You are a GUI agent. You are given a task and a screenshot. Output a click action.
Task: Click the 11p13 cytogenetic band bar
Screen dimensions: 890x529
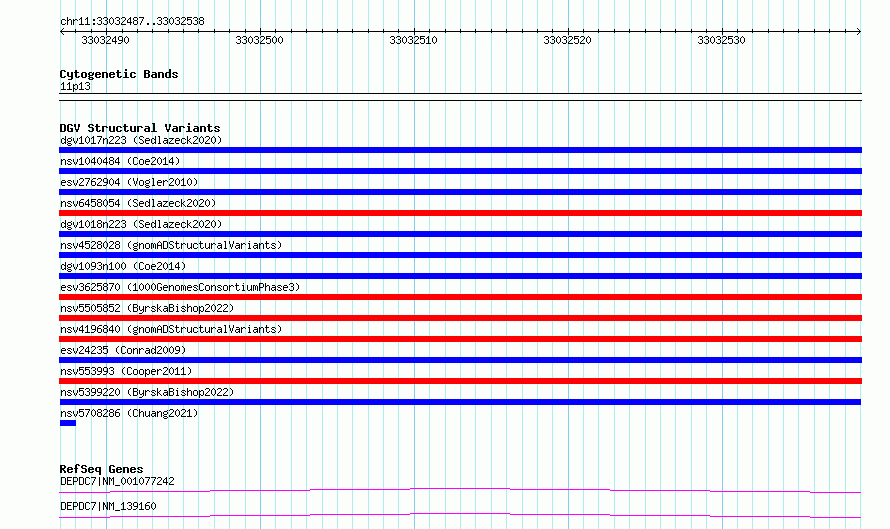click(x=460, y=97)
